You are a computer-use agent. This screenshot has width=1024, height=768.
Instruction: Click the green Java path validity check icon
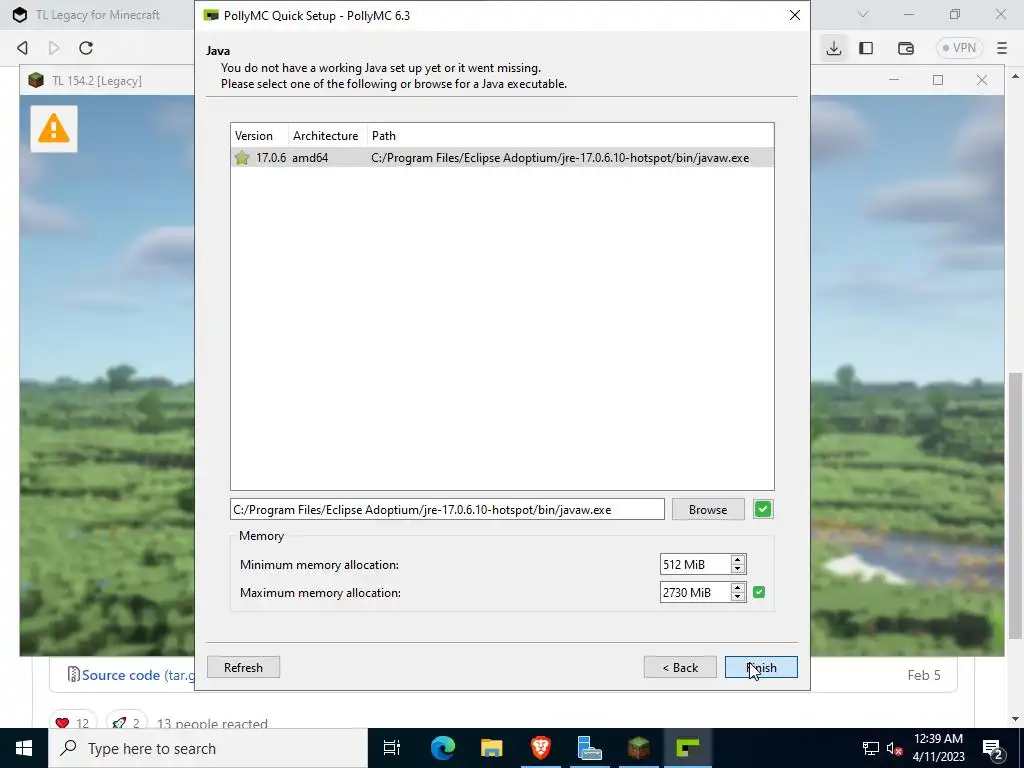[762, 509]
